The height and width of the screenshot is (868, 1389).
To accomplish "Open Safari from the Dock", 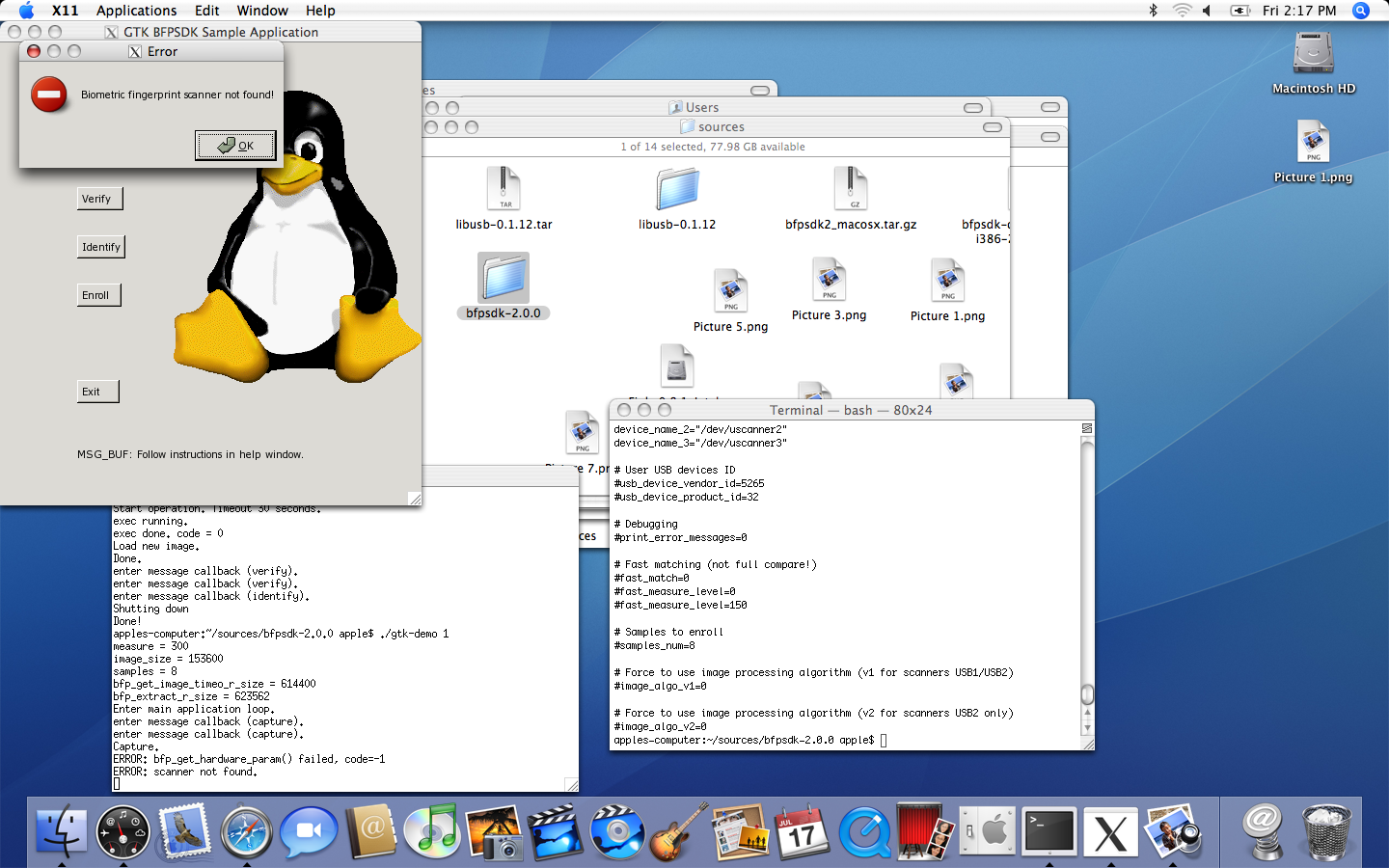I will coord(246,832).
